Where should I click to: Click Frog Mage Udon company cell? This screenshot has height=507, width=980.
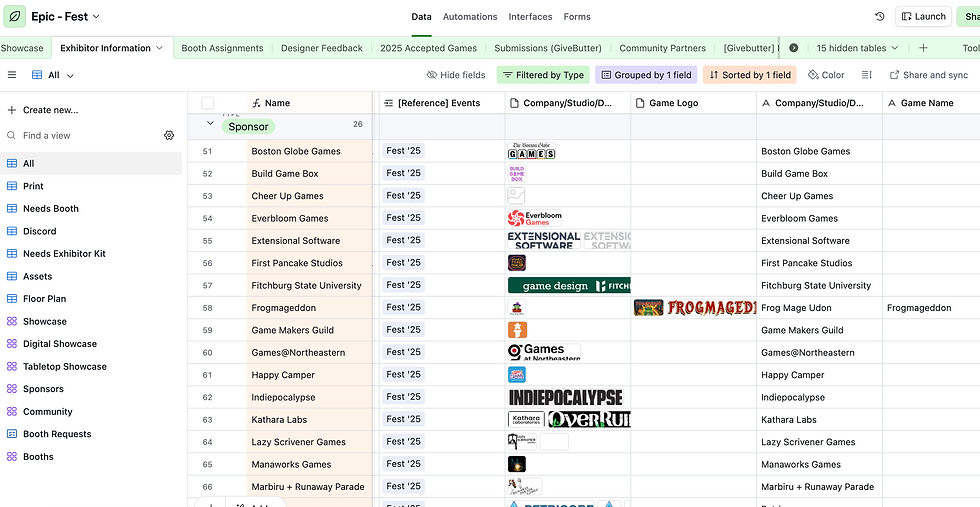click(x=819, y=308)
